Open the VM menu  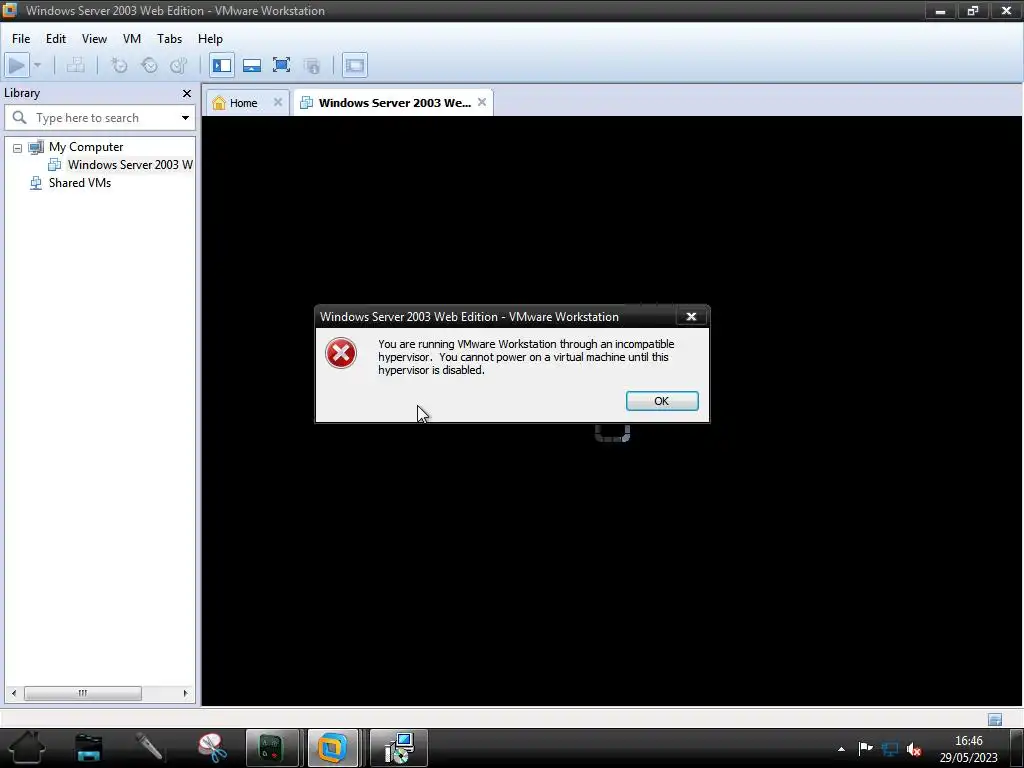coord(132,39)
